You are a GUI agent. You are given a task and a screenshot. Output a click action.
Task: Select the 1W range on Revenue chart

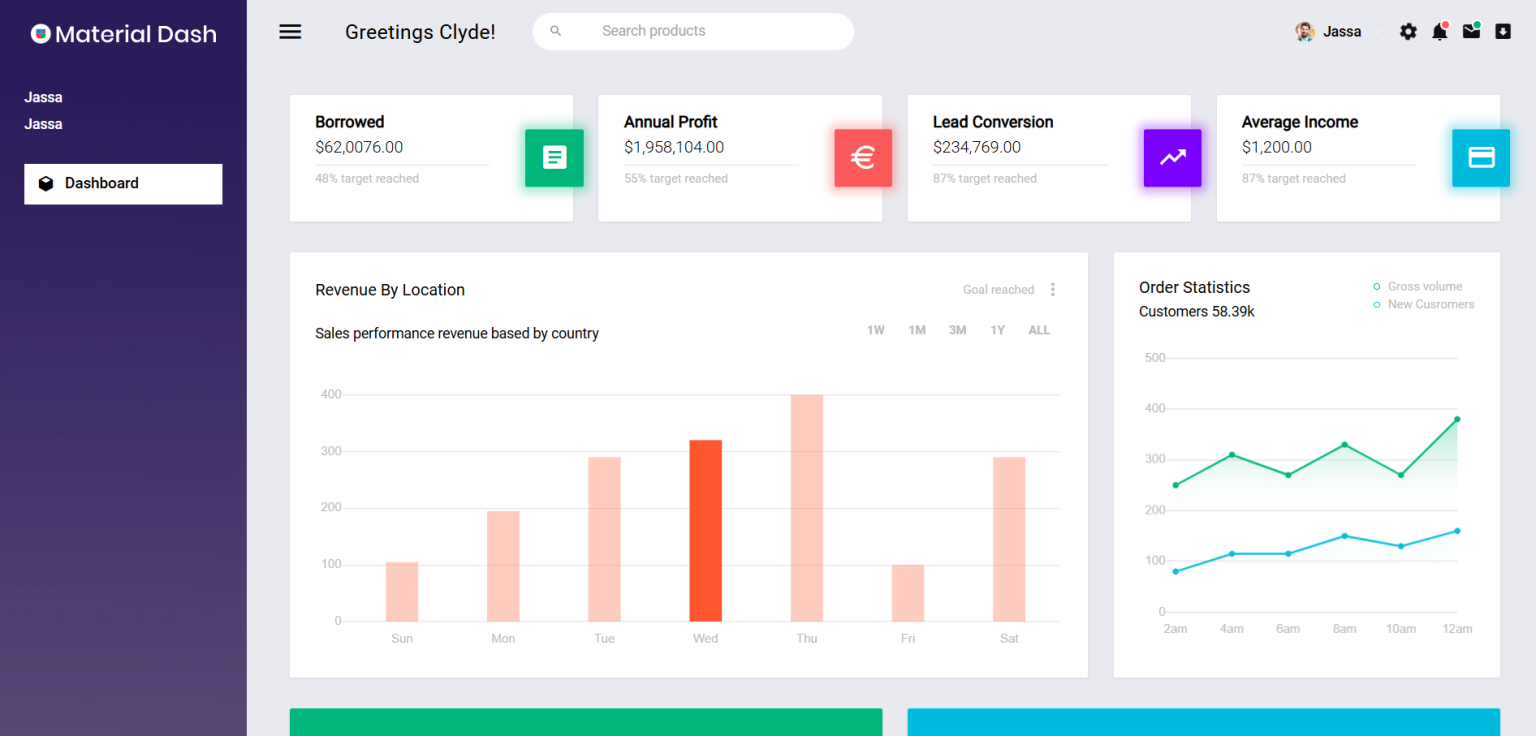coord(876,329)
